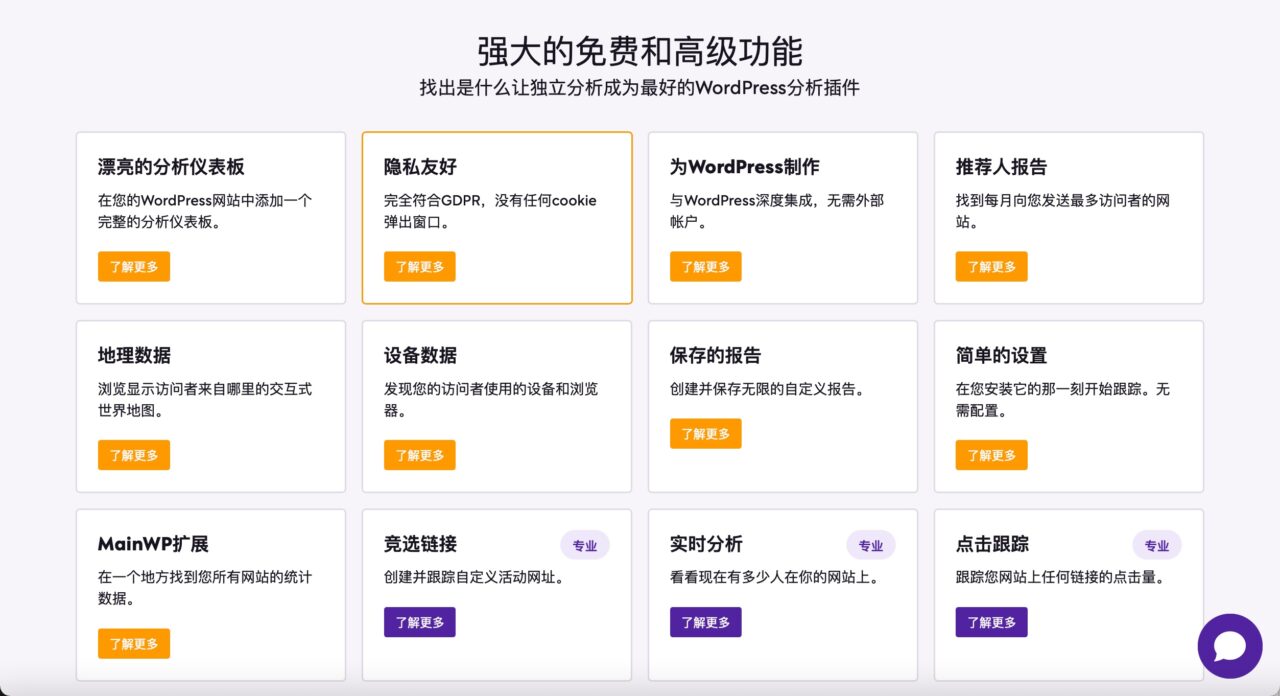Click 了解更多 under 推荐人报告
The image size is (1280, 696).
992,267
